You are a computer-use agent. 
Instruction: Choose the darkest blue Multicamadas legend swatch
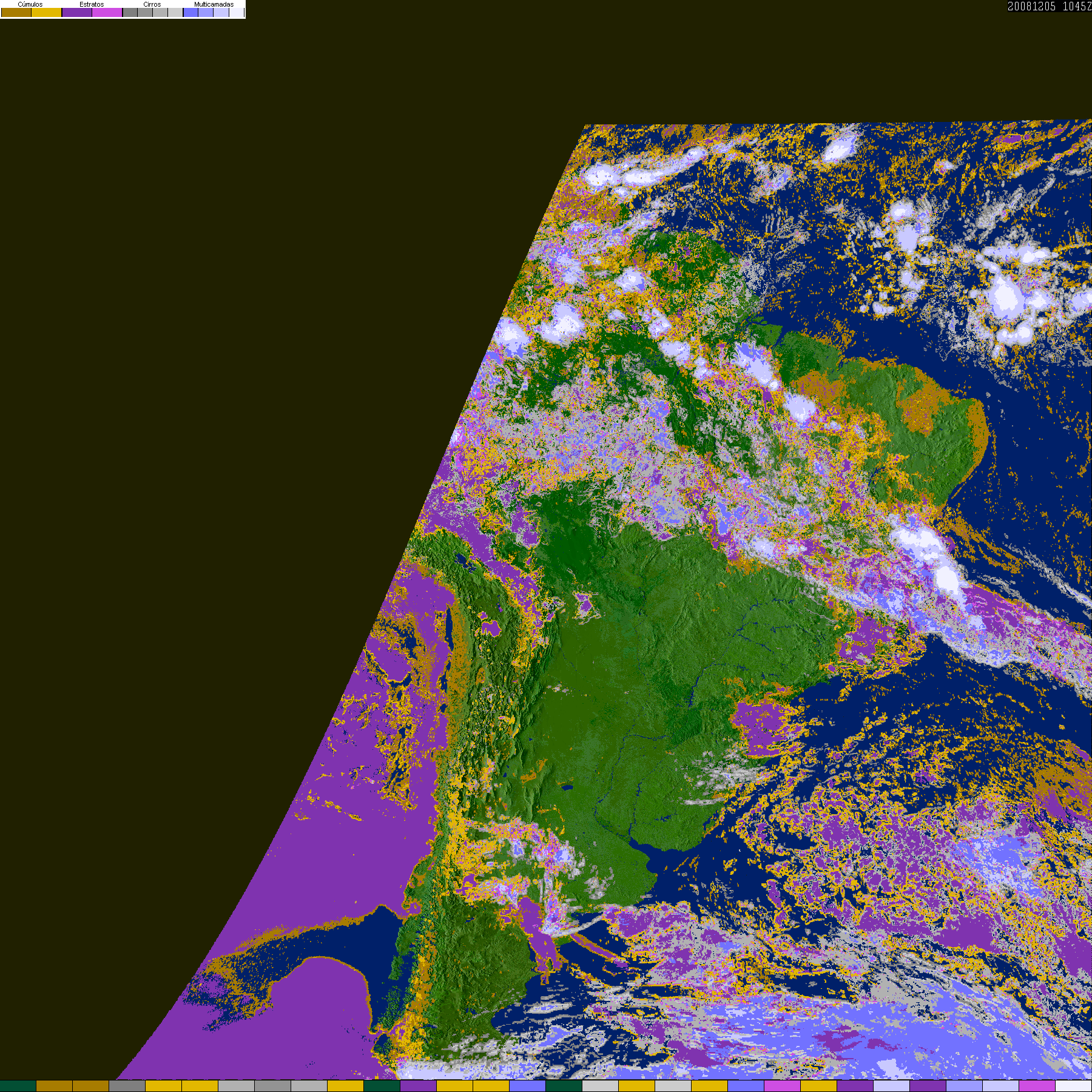(190, 12)
